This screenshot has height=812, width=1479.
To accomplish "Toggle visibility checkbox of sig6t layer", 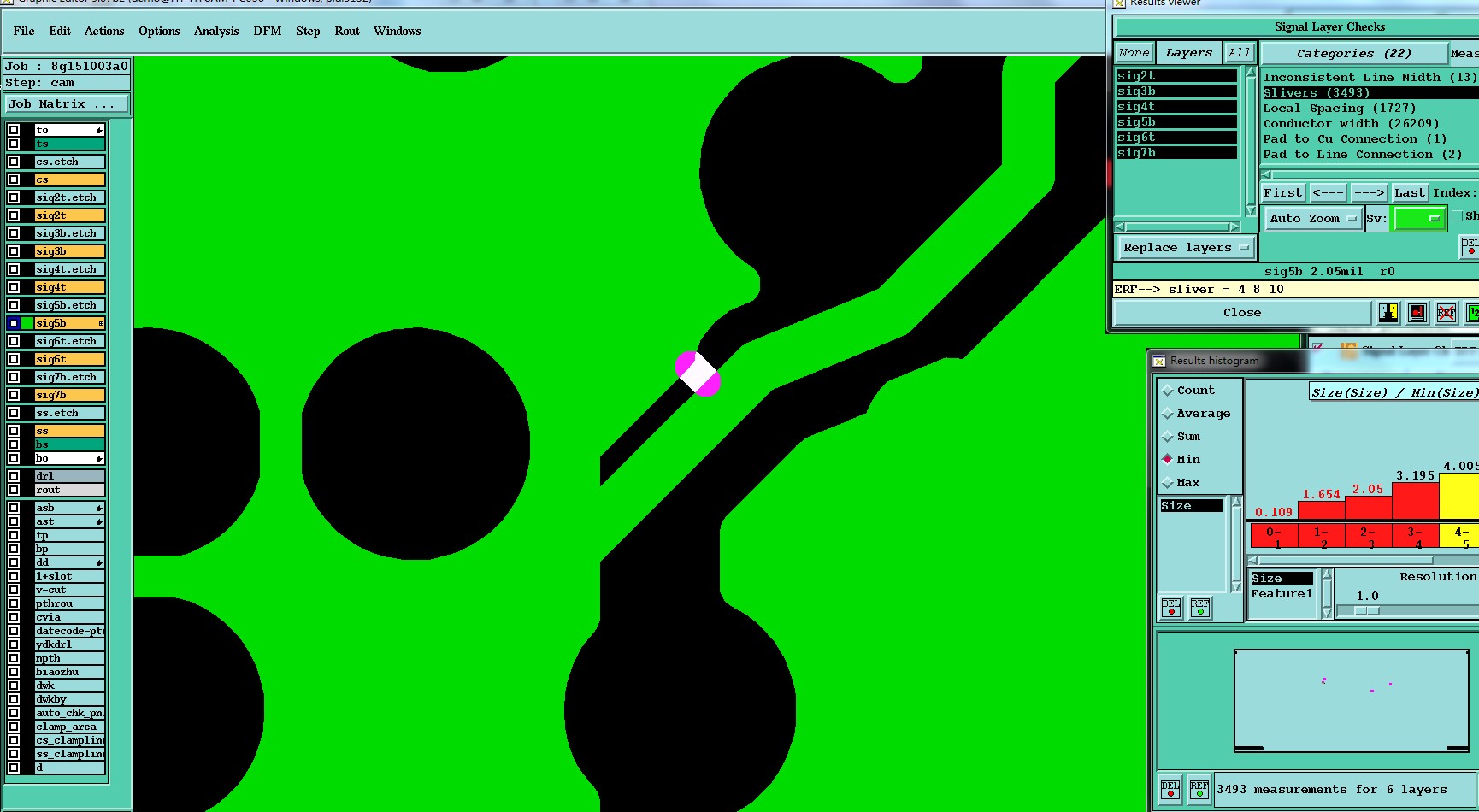I will [14, 359].
